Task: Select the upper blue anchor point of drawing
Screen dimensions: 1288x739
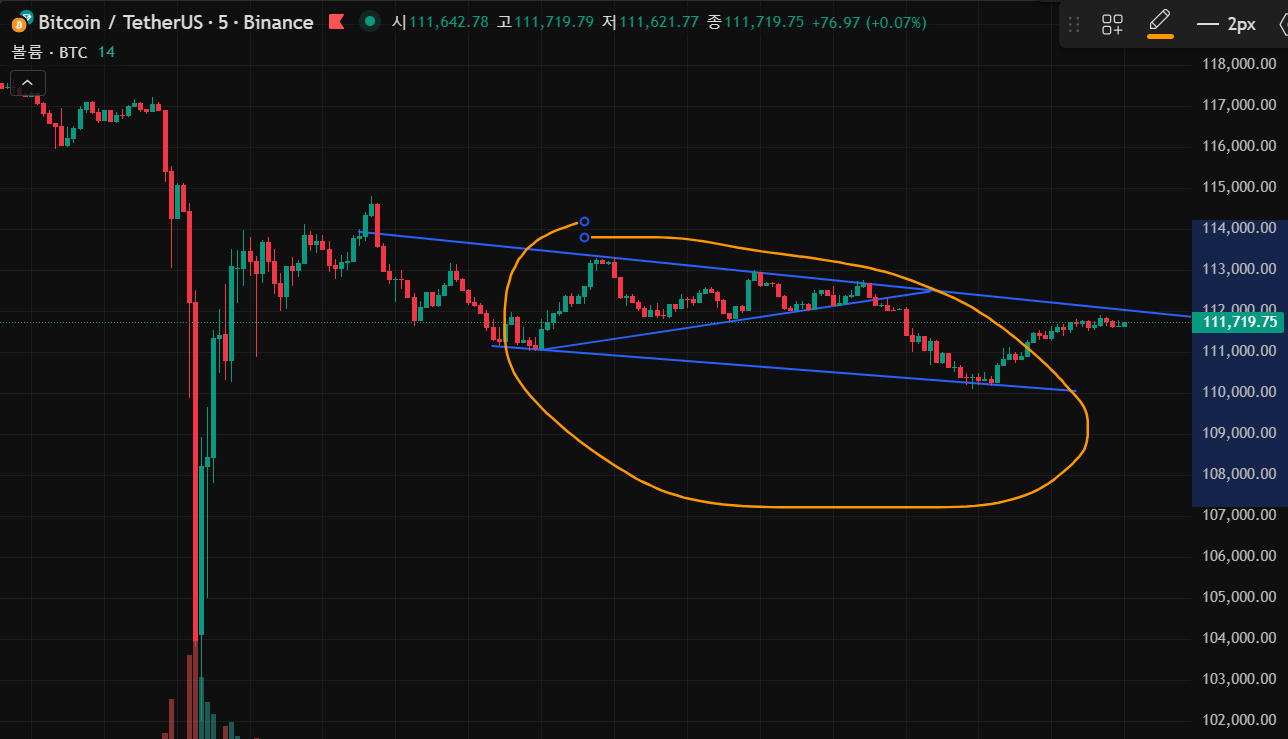Action: 585,222
